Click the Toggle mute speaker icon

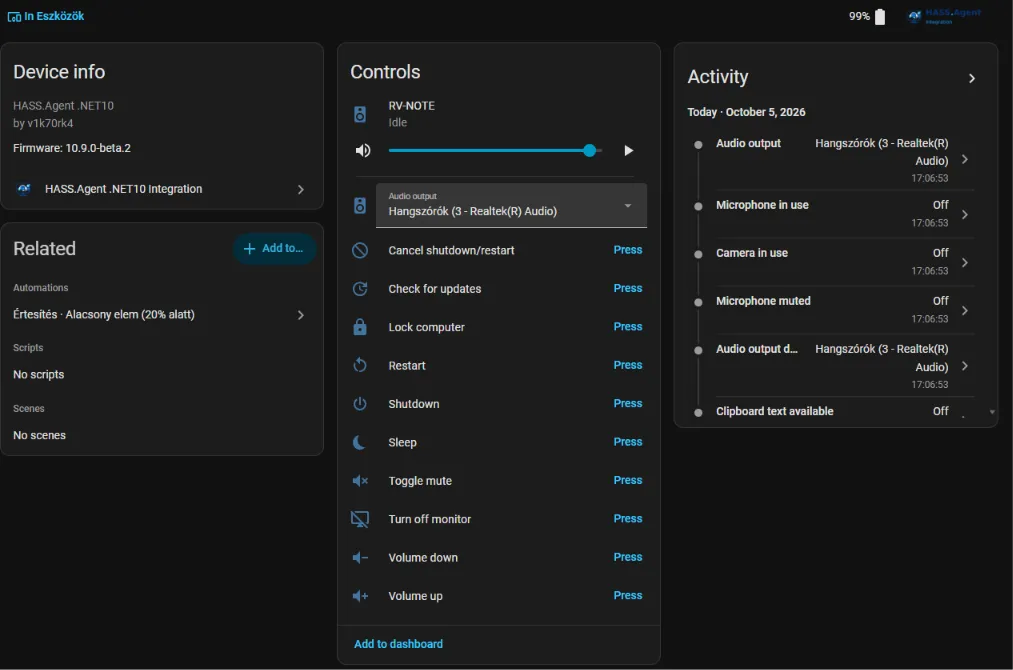point(360,481)
